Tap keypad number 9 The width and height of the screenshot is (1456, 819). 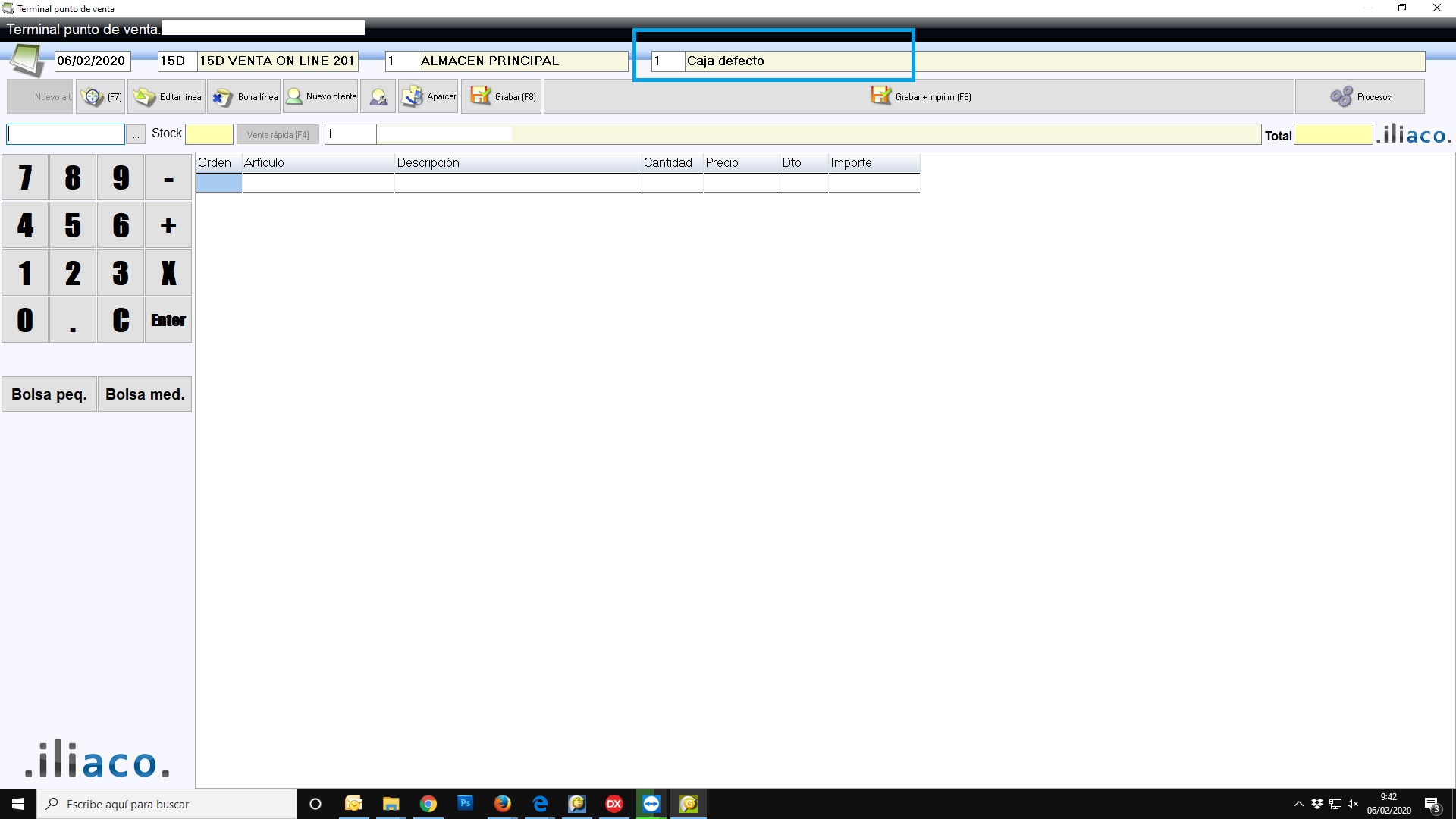coord(121,177)
